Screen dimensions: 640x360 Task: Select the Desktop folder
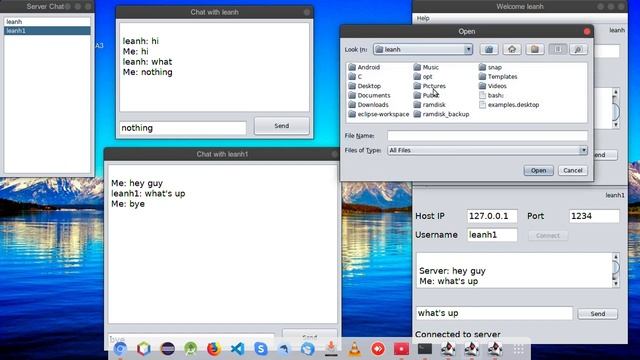point(365,86)
